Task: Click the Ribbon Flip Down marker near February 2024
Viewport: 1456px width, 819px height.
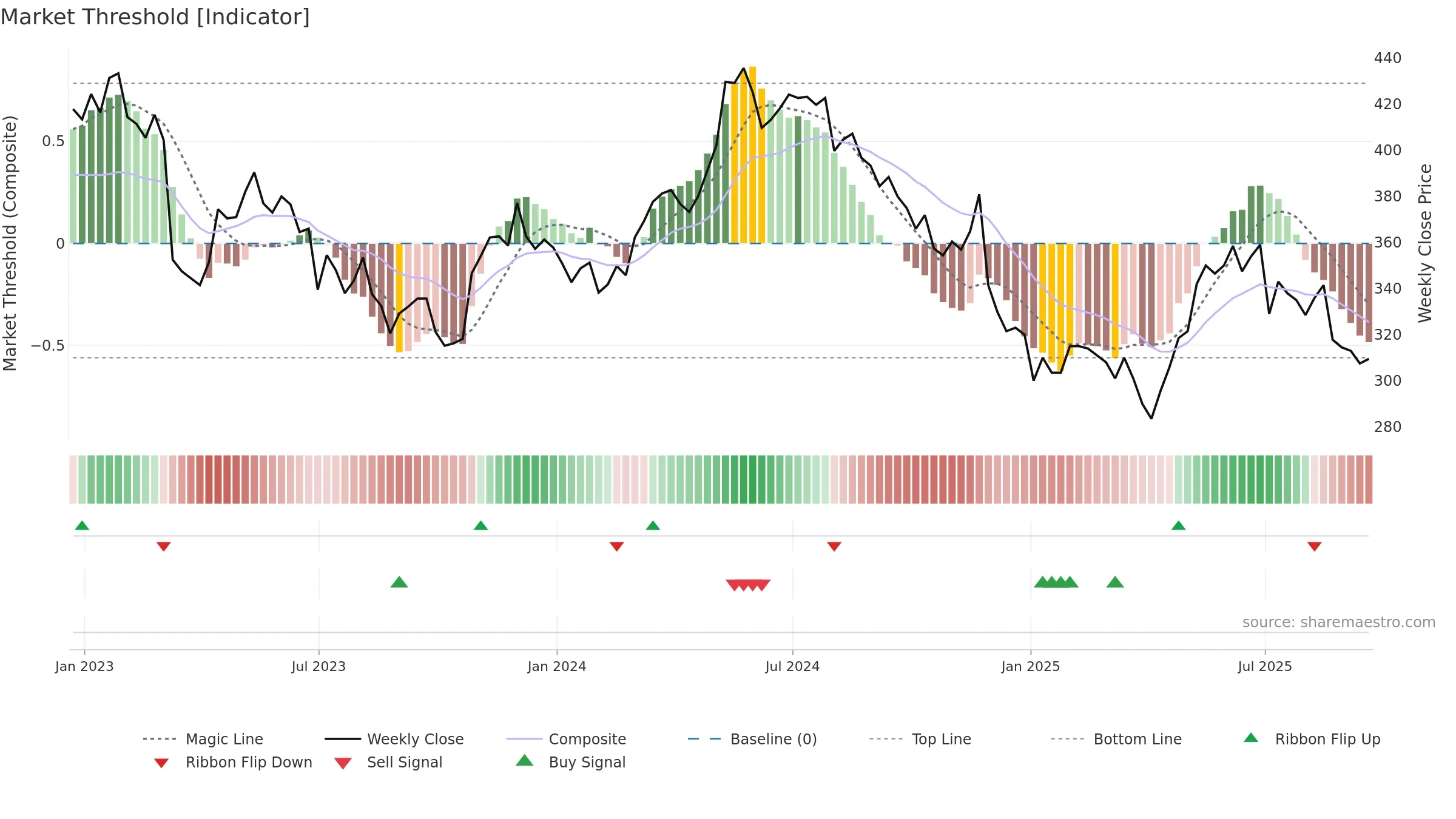Action: (616, 547)
